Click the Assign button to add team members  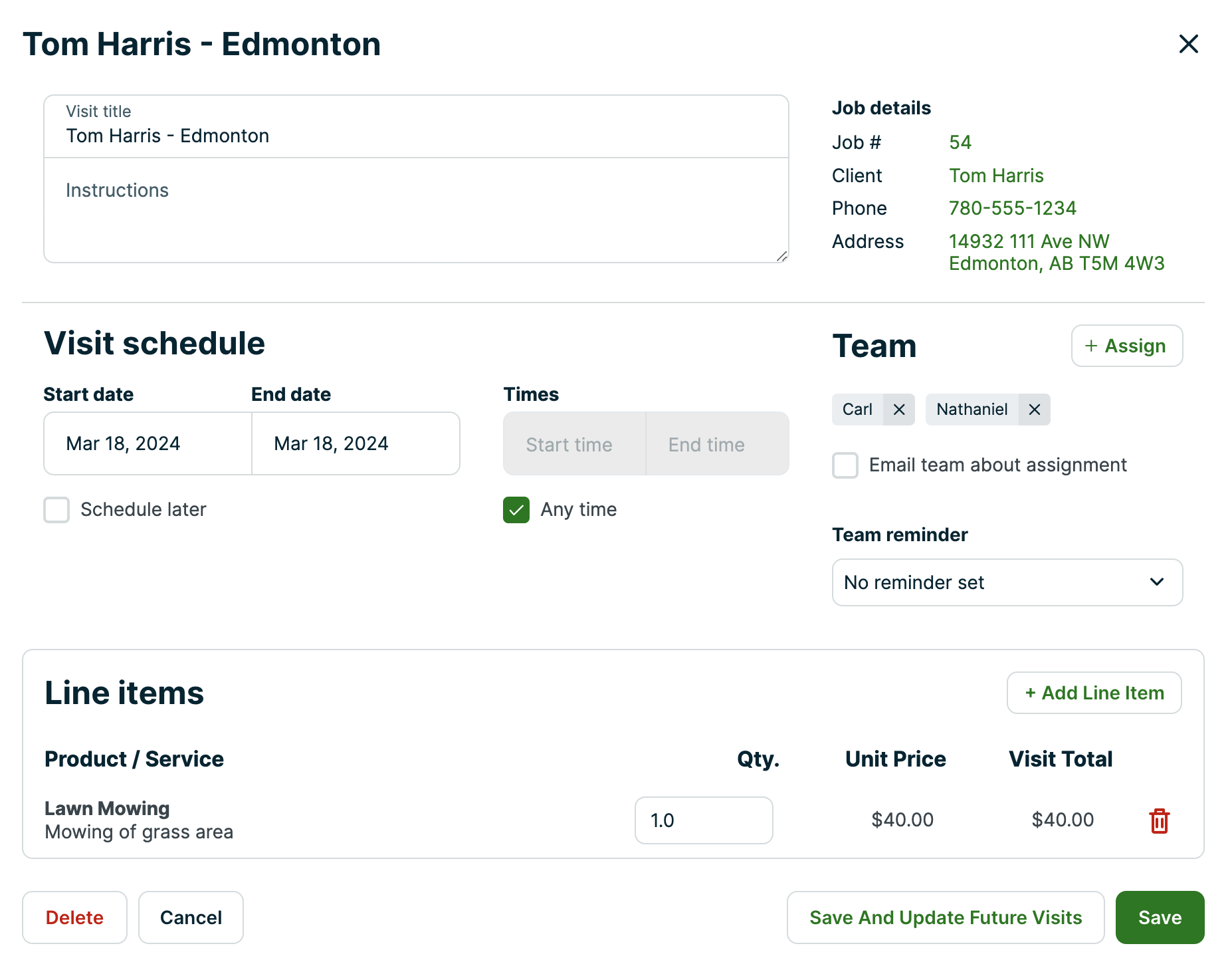pyautogui.click(x=1126, y=346)
